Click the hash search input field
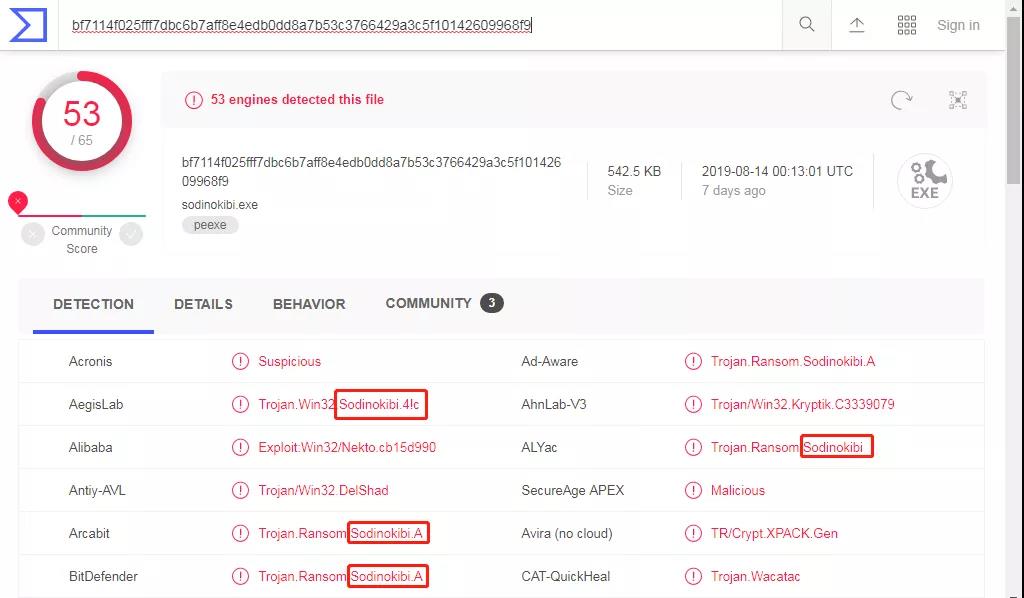 click(x=420, y=25)
